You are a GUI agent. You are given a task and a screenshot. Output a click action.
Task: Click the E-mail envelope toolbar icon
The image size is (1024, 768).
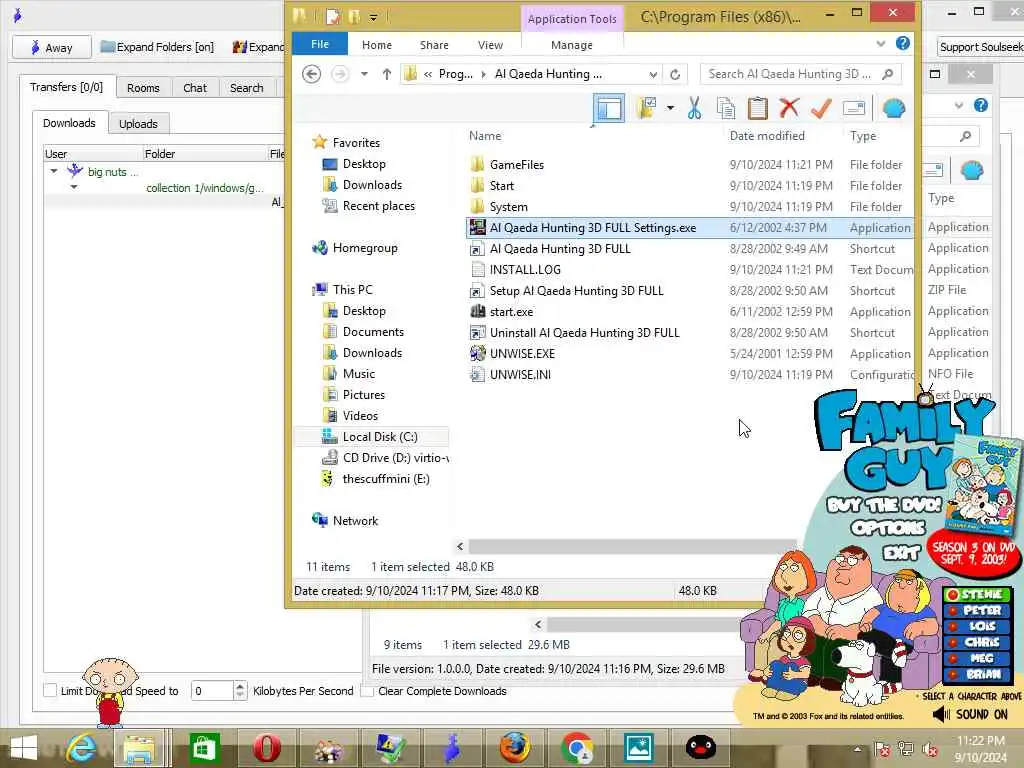click(854, 108)
